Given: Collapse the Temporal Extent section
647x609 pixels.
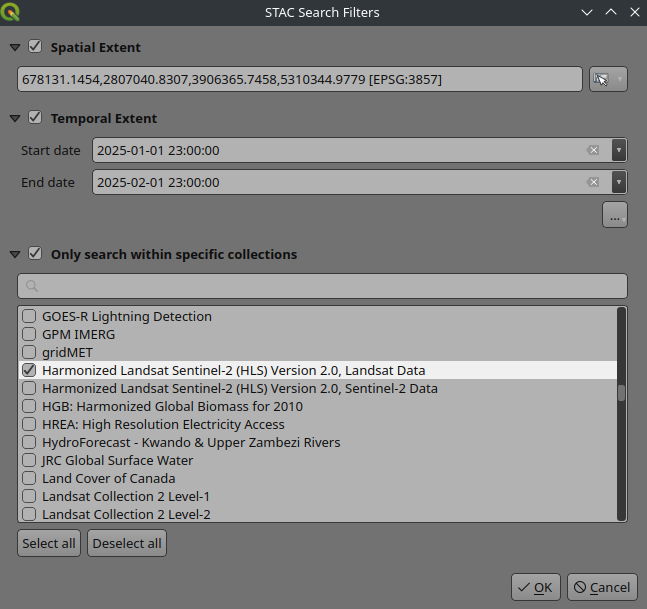Looking at the screenshot, I should tap(15, 118).
